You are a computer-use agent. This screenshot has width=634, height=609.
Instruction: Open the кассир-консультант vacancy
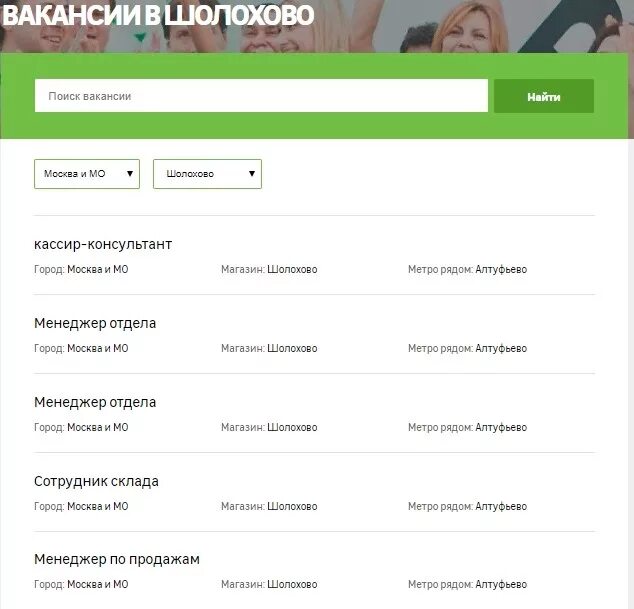[x=103, y=244]
